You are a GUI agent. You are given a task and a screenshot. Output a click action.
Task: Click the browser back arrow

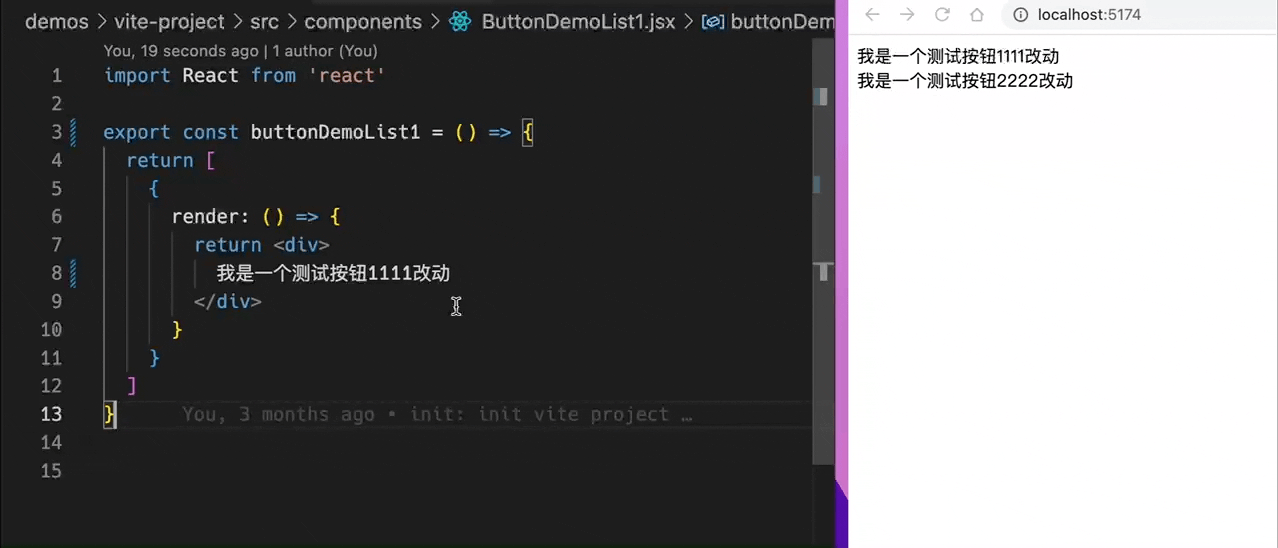click(x=872, y=15)
